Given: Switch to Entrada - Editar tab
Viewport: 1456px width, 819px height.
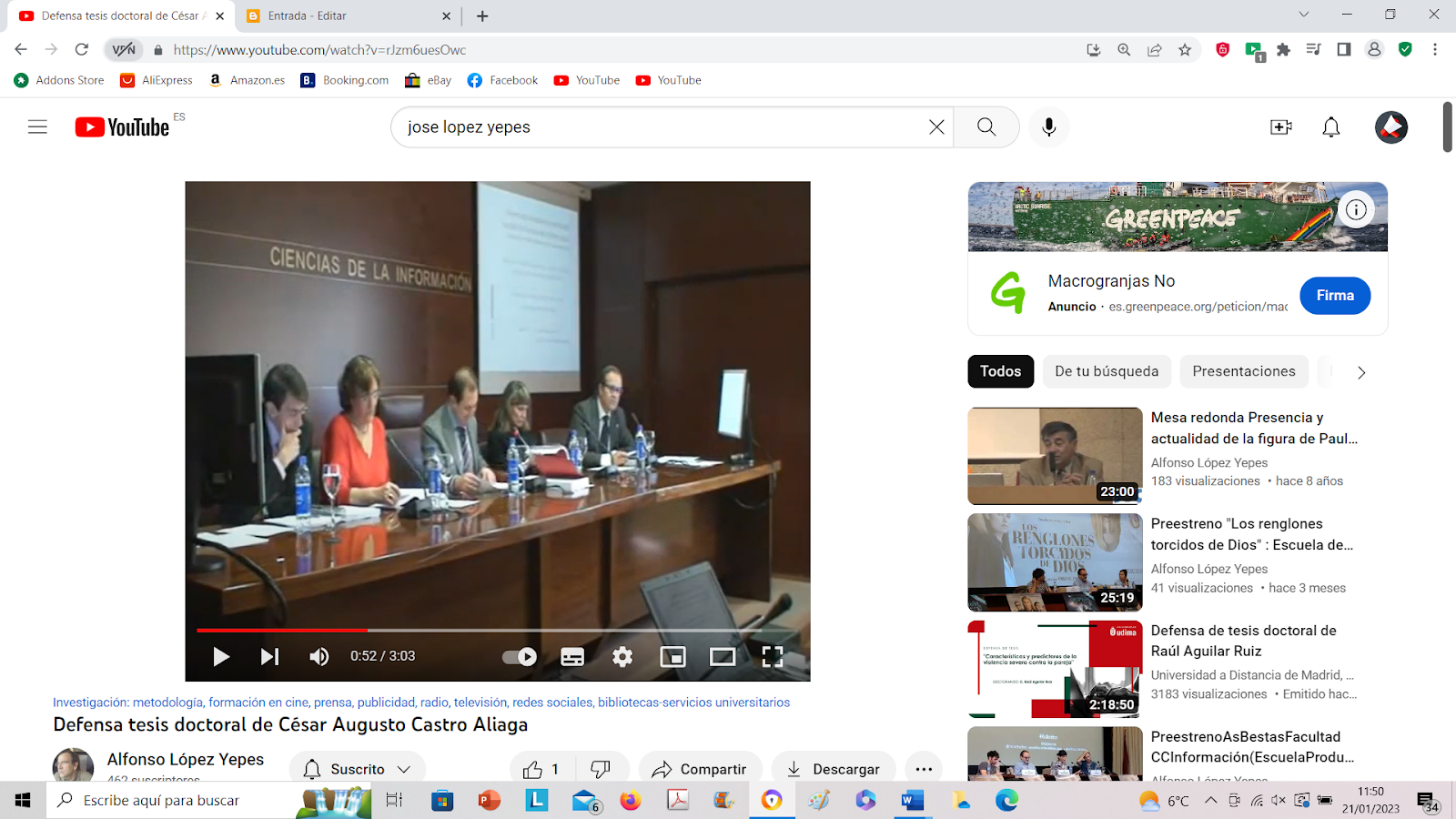Looking at the screenshot, I should tap(349, 16).
